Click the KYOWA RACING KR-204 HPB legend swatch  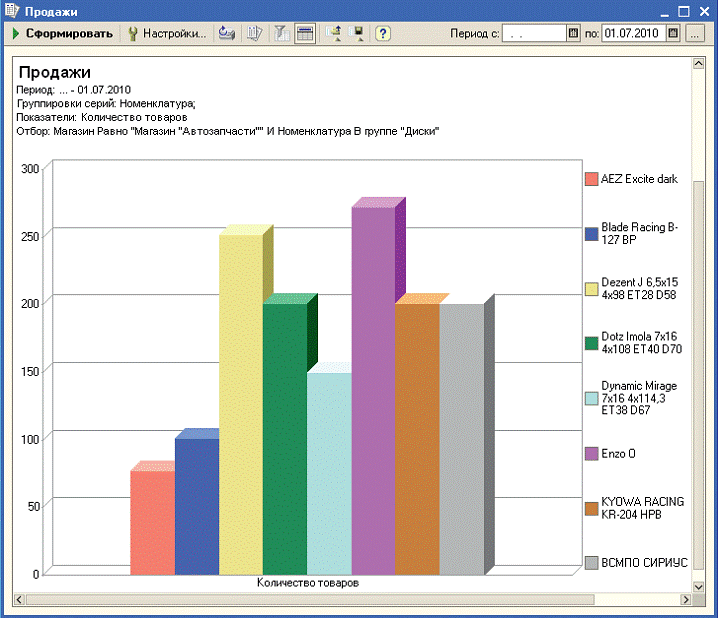592,509
